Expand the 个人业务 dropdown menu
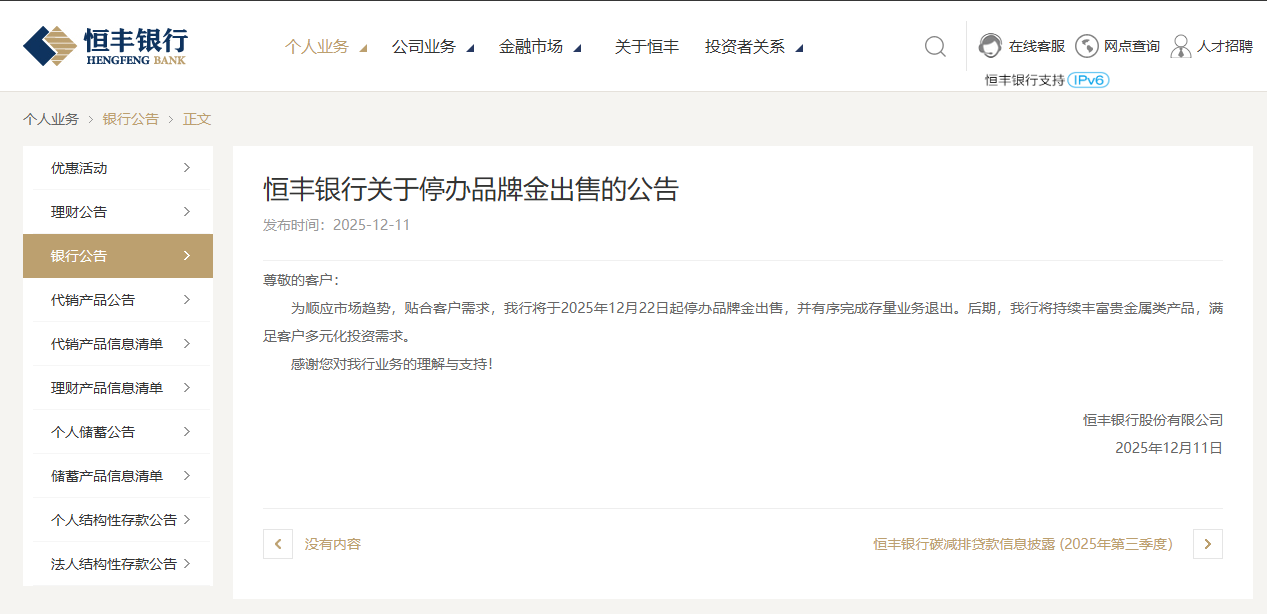The image size is (1267, 614). click(x=326, y=47)
